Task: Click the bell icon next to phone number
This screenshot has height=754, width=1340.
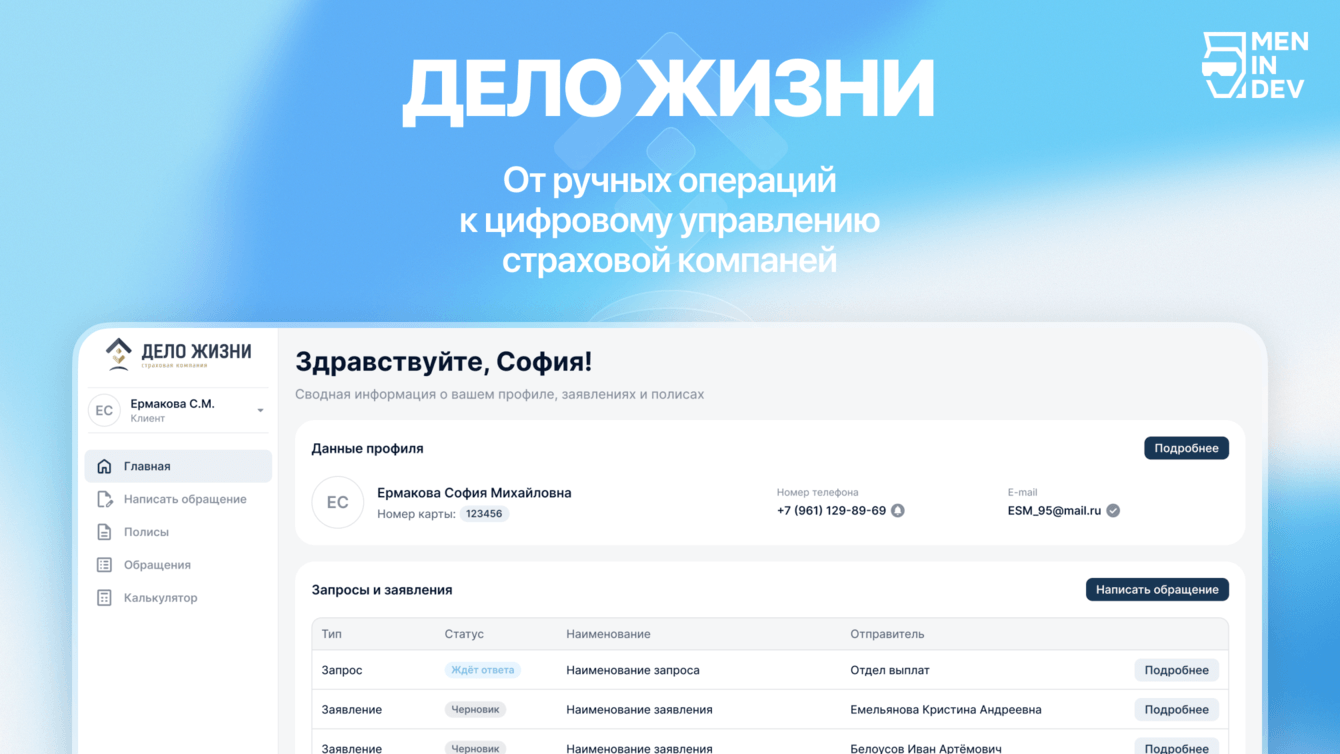Action: [x=897, y=511]
